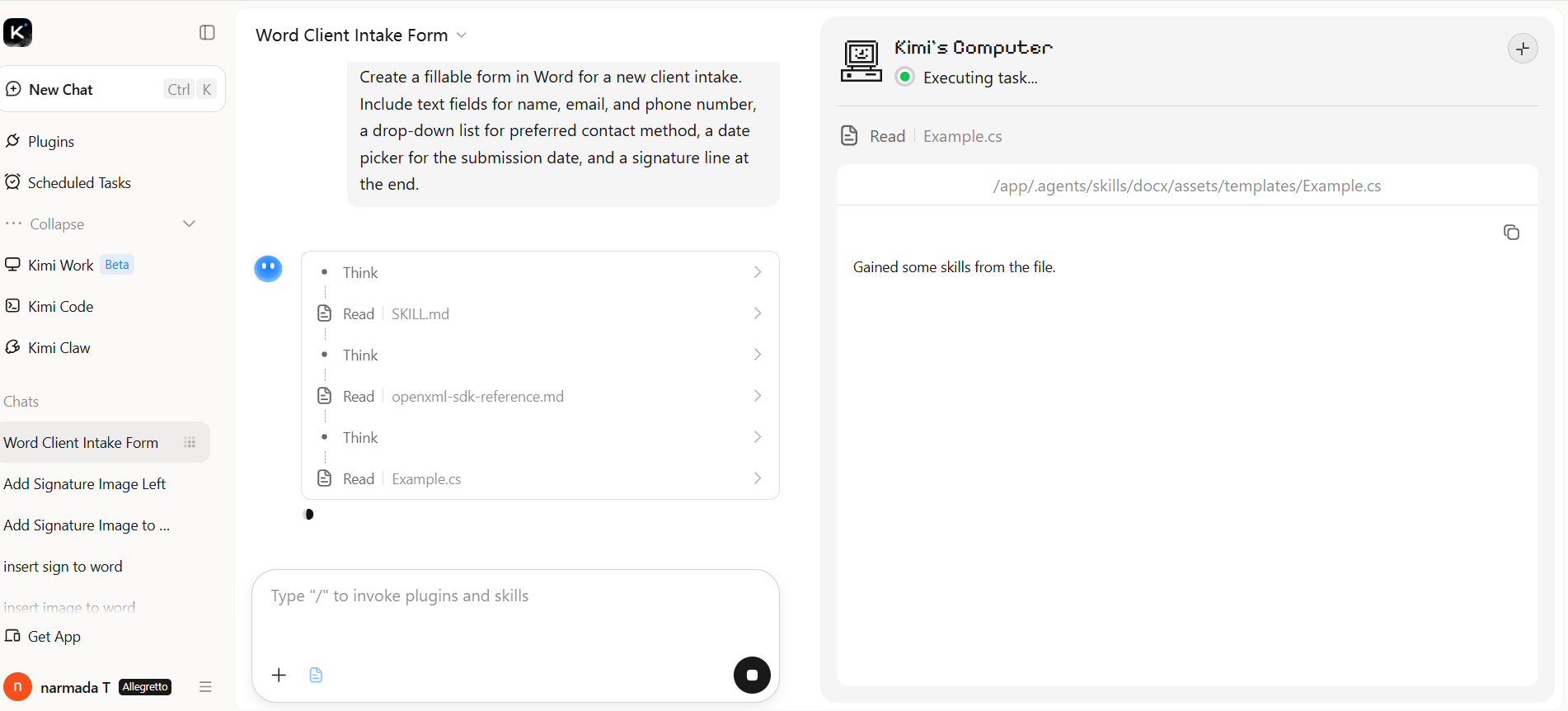Open the Add Signature Image to ... chat
The width and height of the screenshot is (1568, 711).
pyautogui.click(x=87, y=525)
